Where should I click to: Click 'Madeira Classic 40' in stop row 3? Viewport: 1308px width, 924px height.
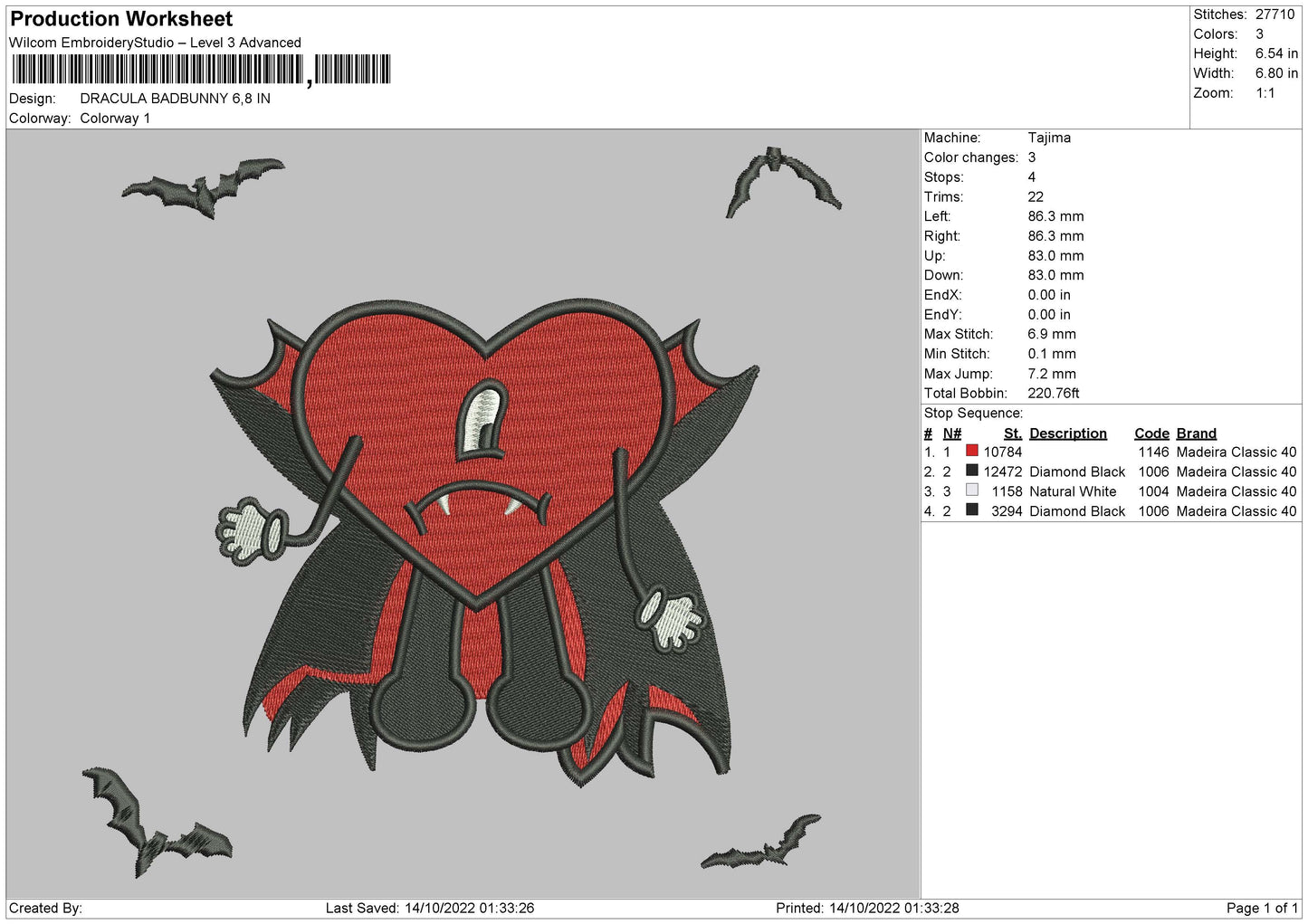(1236, 492)
